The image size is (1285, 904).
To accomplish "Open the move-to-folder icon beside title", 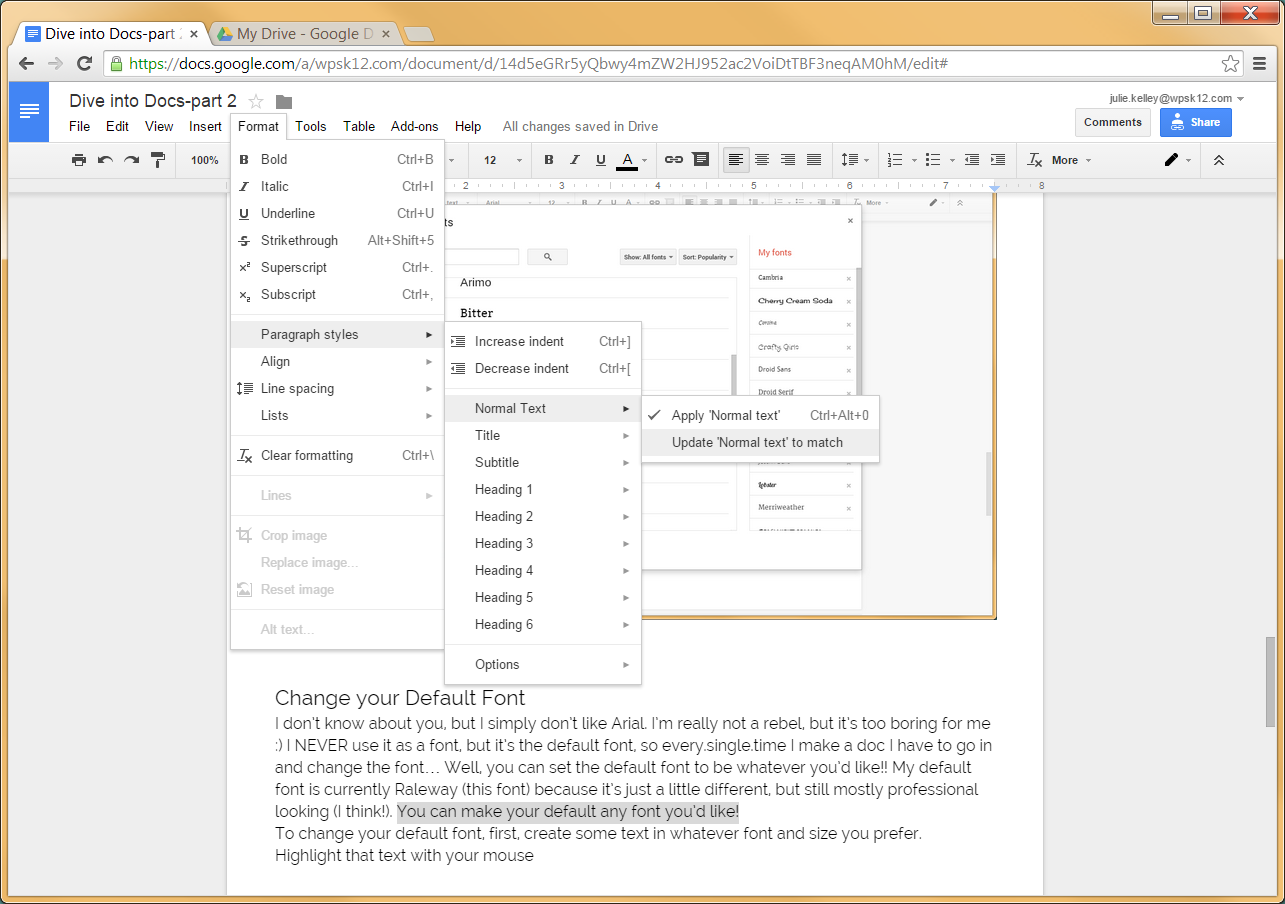I will coord(284,101).
